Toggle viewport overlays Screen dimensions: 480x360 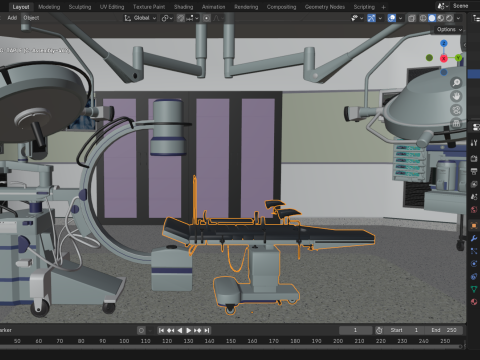coord(392,18)
